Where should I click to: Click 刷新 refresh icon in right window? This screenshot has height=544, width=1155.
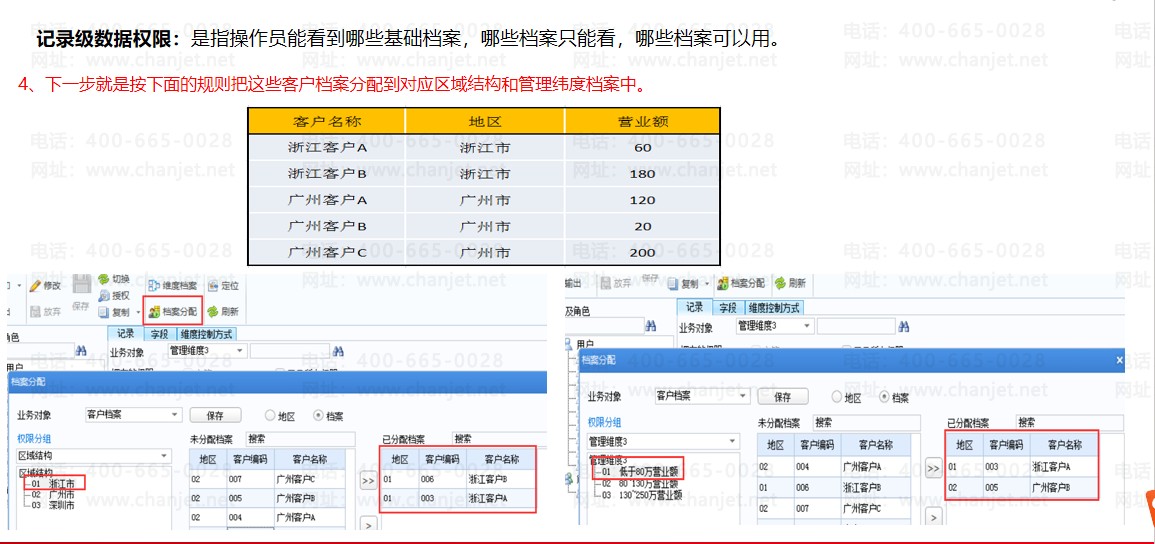pos(788,284)
